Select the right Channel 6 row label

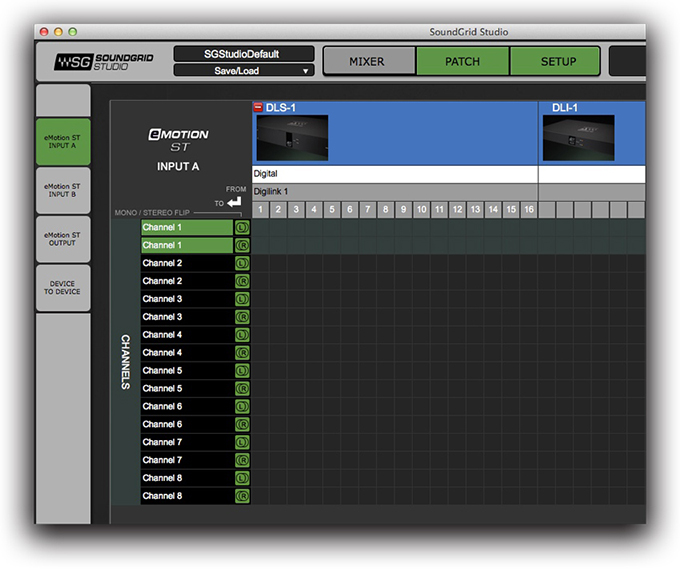point(187,424)
